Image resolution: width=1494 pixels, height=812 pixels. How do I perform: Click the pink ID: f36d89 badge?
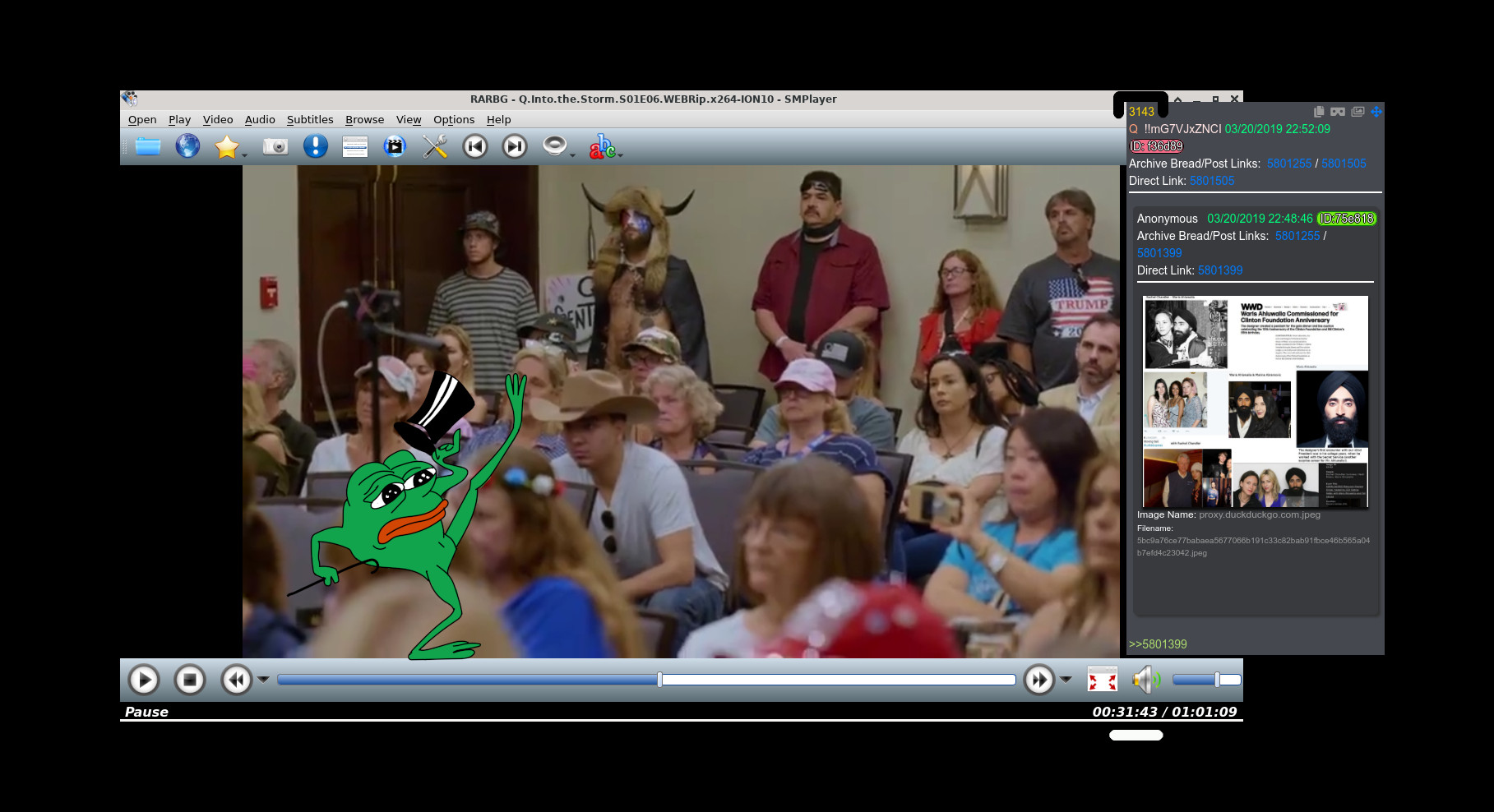click(1156, 146)
